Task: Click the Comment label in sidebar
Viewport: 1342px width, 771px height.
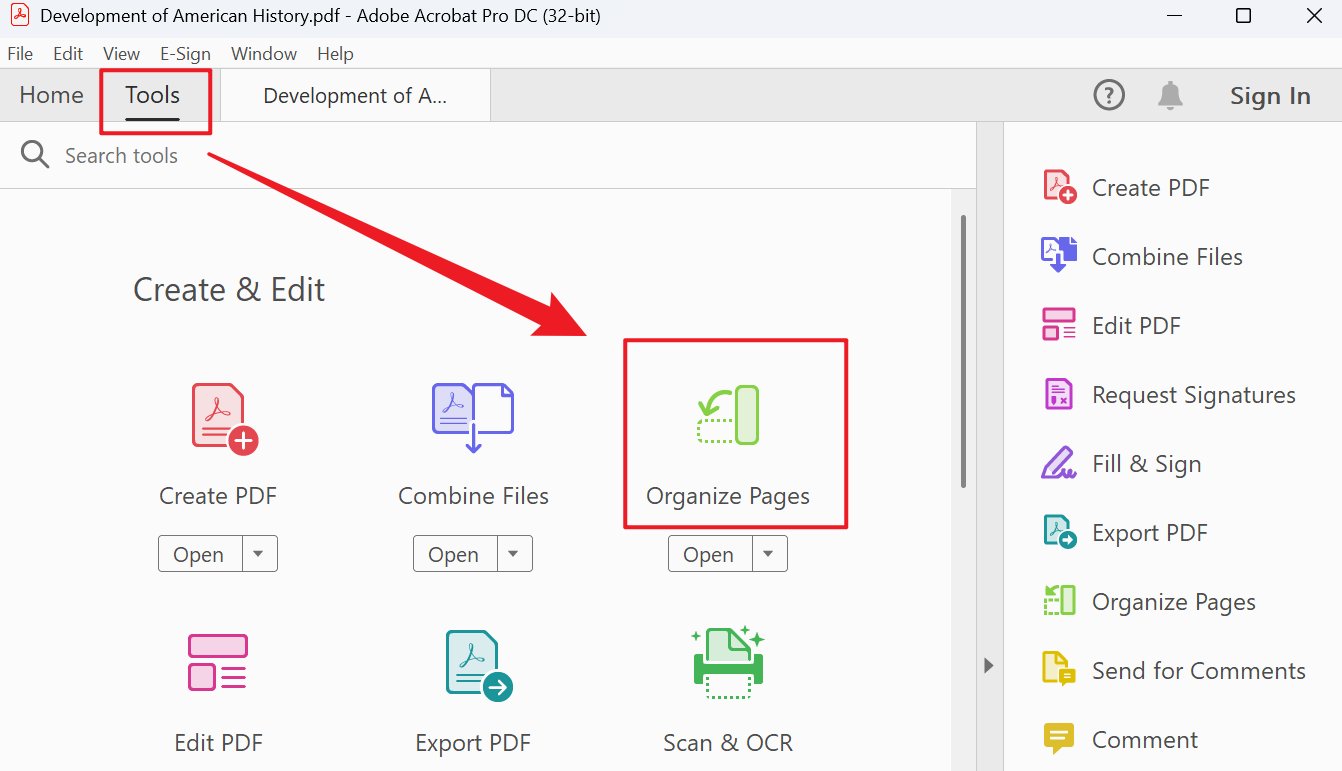Action: [x=1145, y=740]
